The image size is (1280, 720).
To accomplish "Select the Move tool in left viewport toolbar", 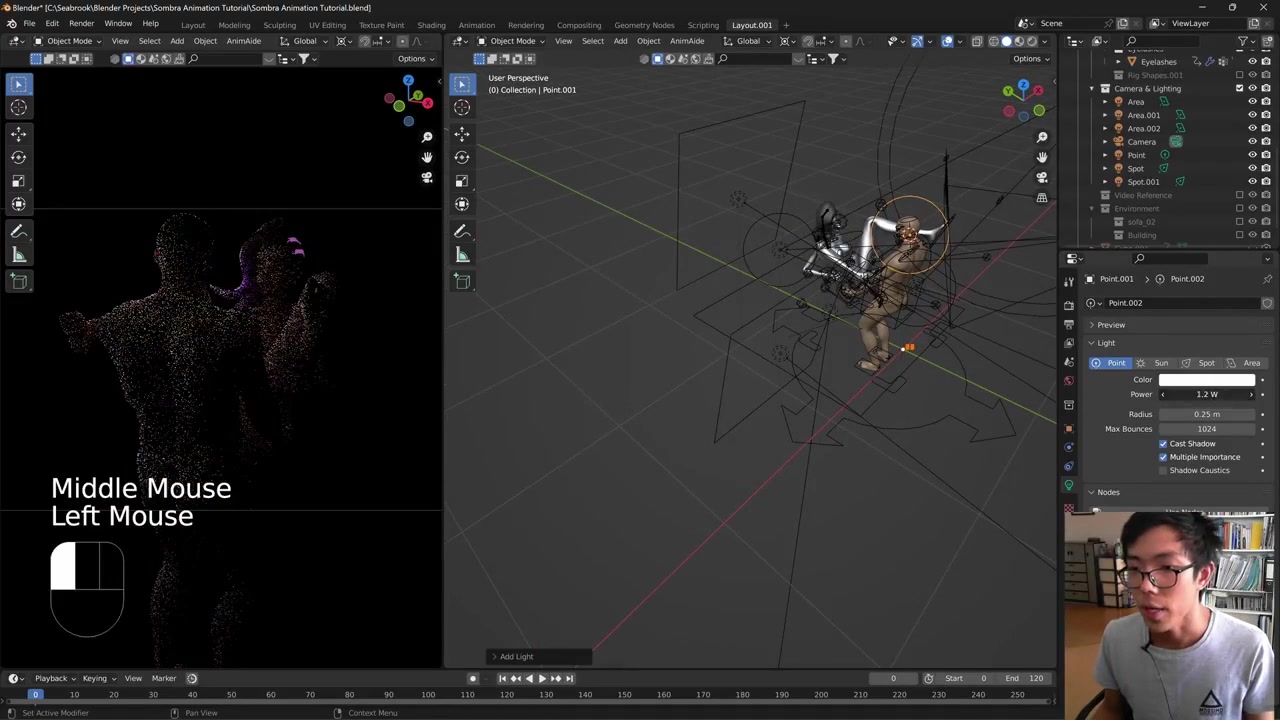I will [18, 133].
